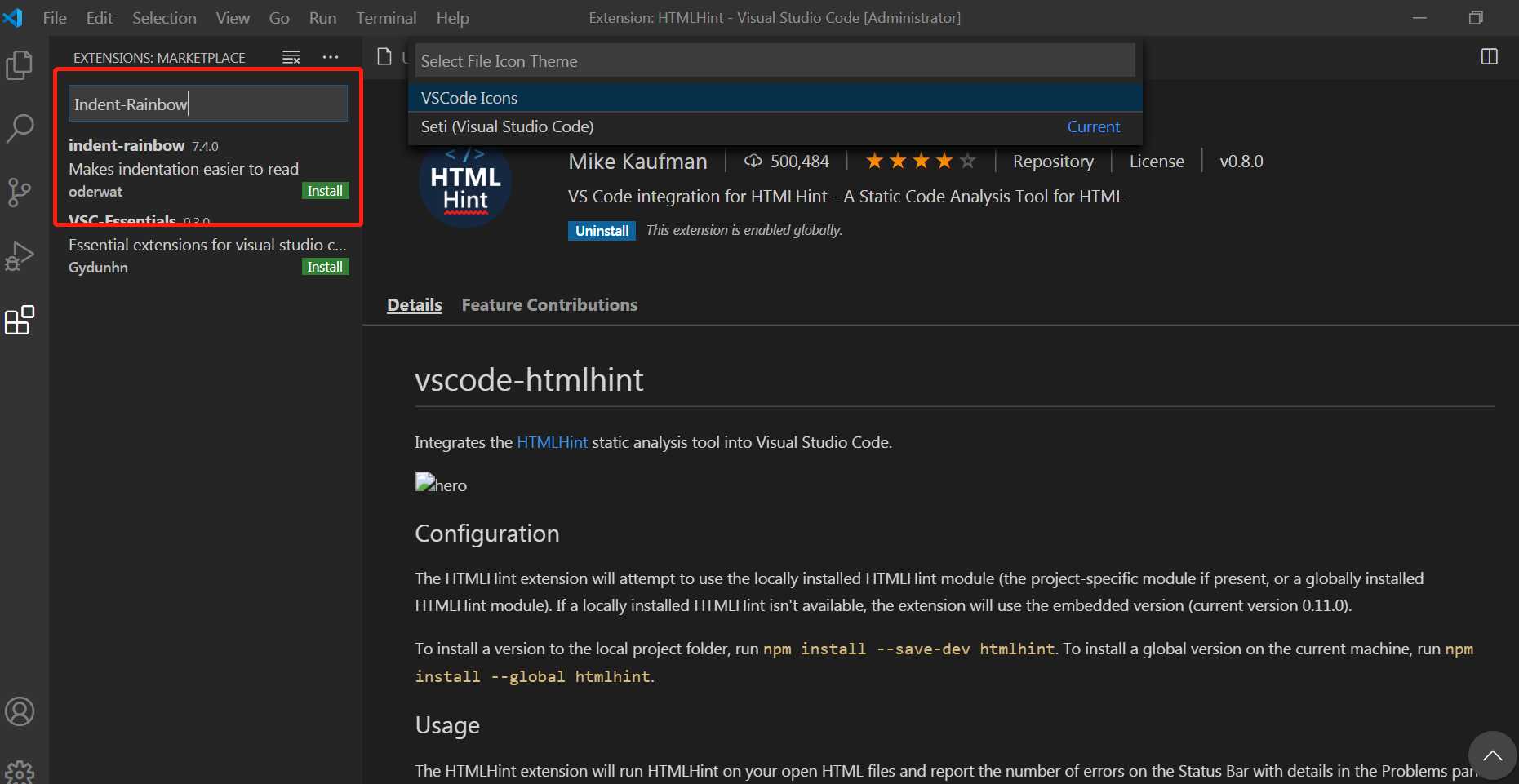The image size is (1519, 784).
Task: Click 'This extension is enabled globally' text
Action: click(x=744, y=231)
